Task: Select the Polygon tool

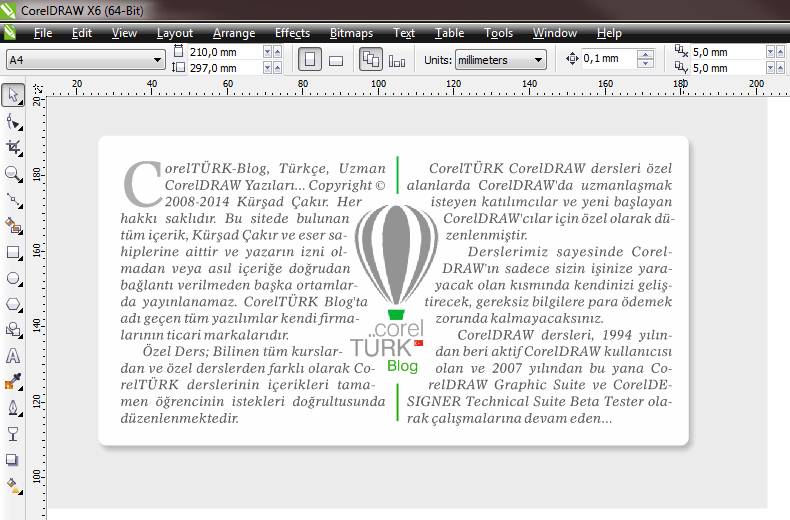Action: click(x=13, y=304)
